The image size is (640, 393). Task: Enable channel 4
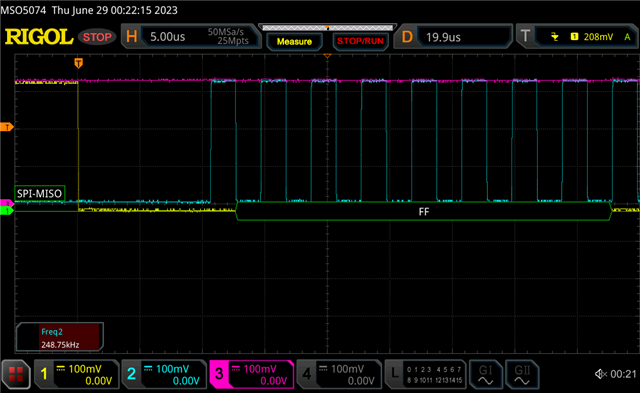(x=339, y=374)
